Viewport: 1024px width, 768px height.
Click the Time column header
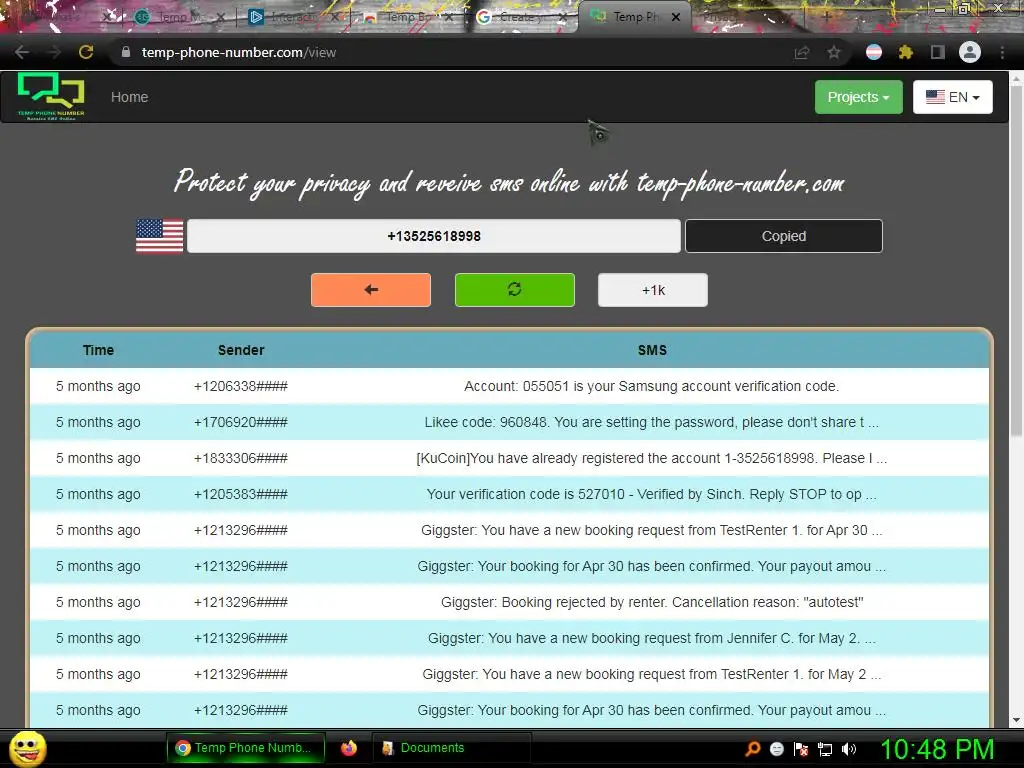(x=99, y=350)
